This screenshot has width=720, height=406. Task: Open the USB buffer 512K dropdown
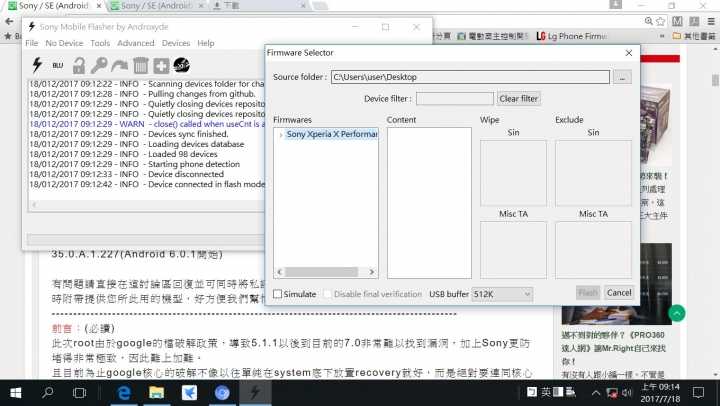[x=502, y=294]
